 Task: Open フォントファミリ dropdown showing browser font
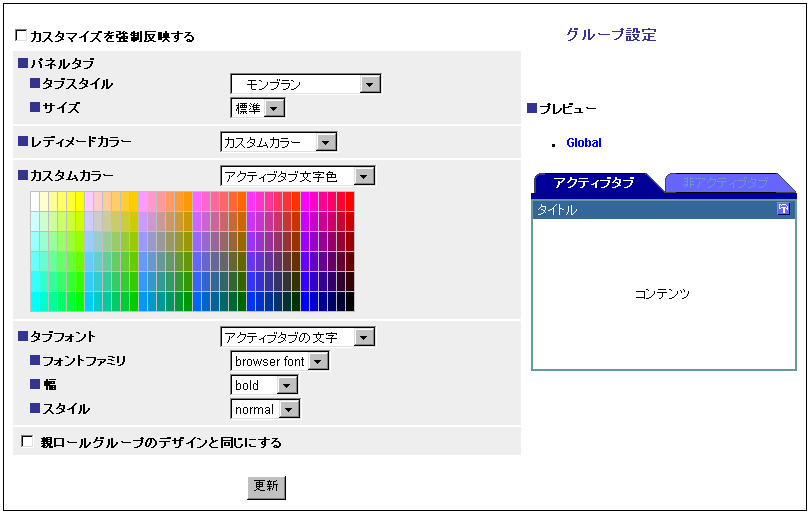279,361
